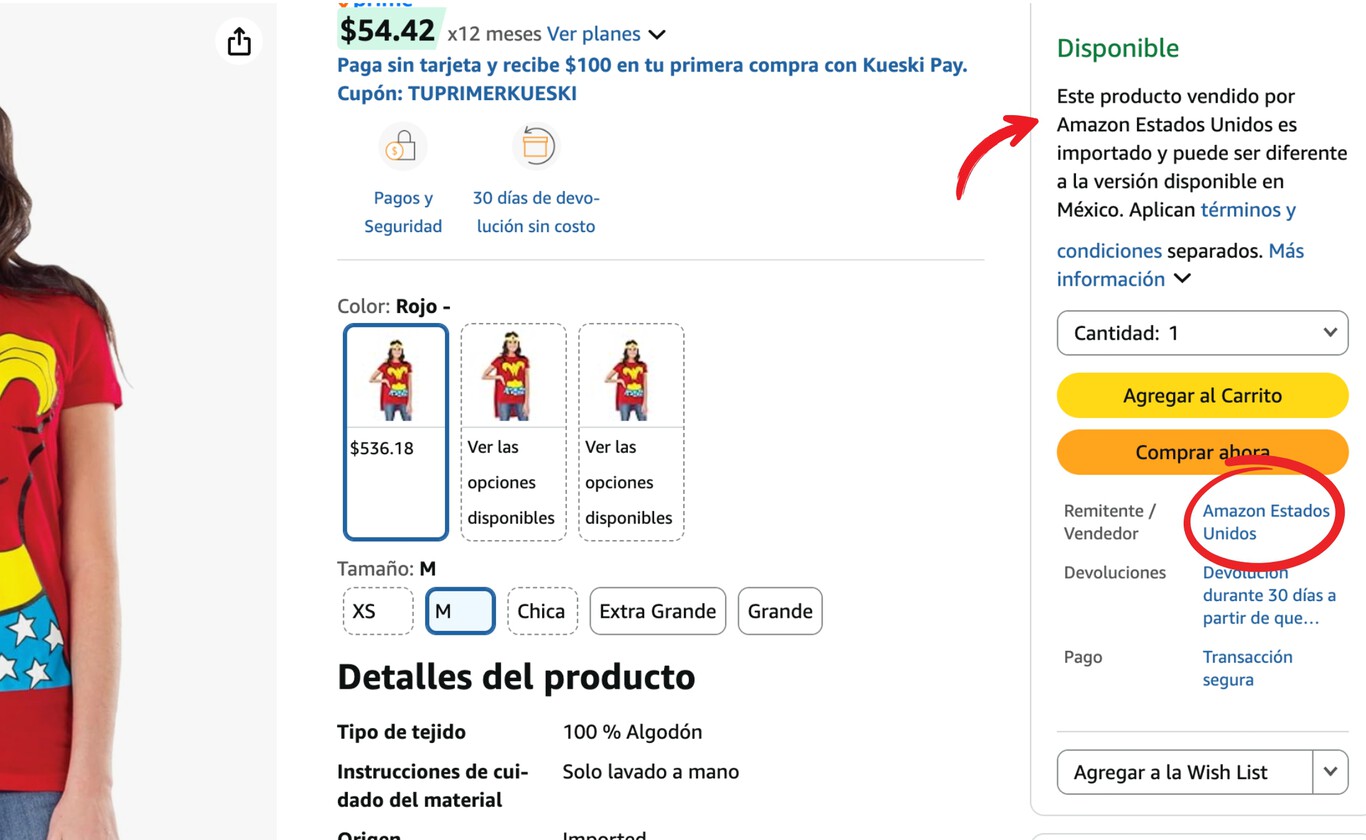Open the share icon on the product image

coord(238,41)
